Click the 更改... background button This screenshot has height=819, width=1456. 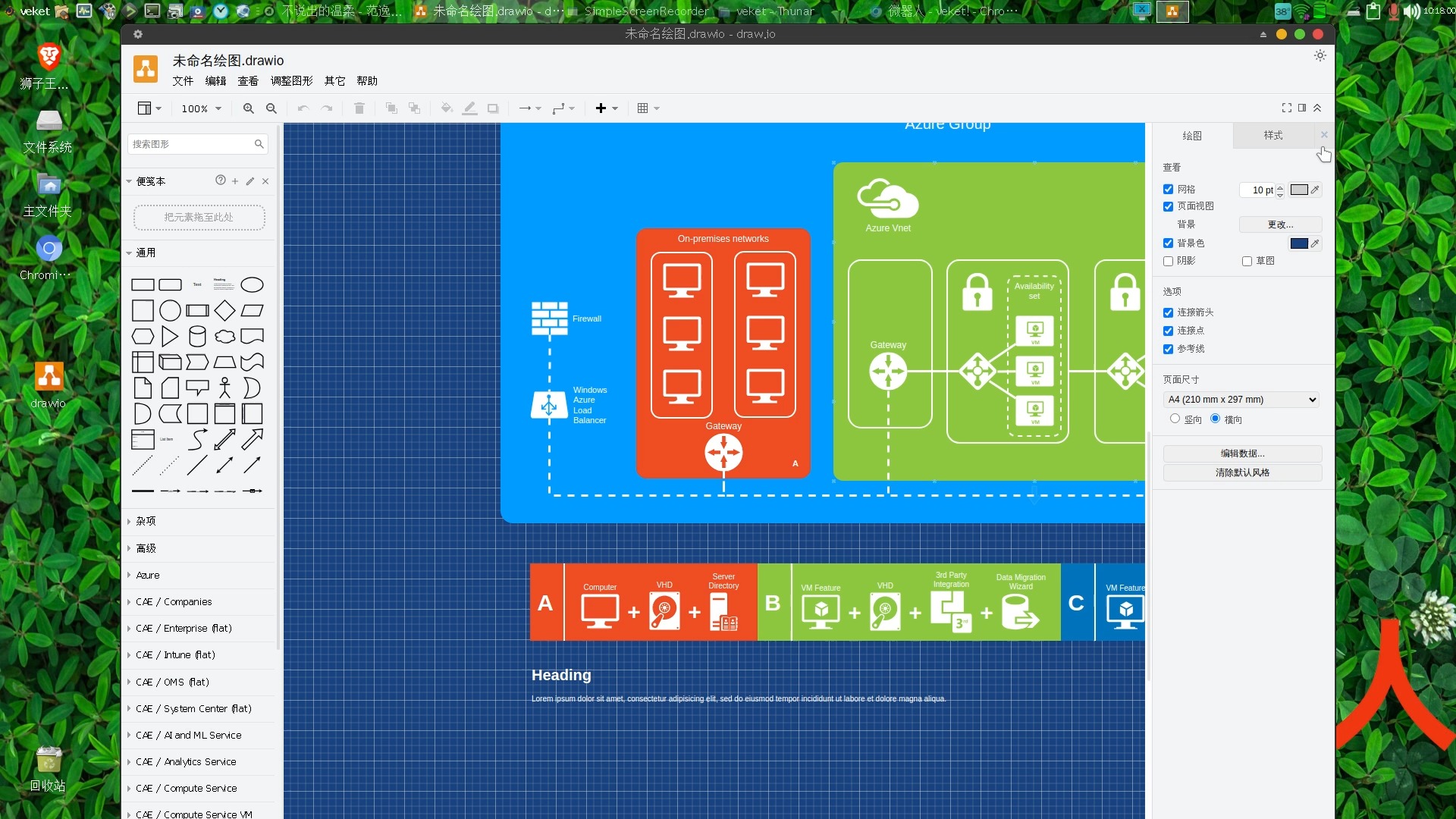(1280, 224)
